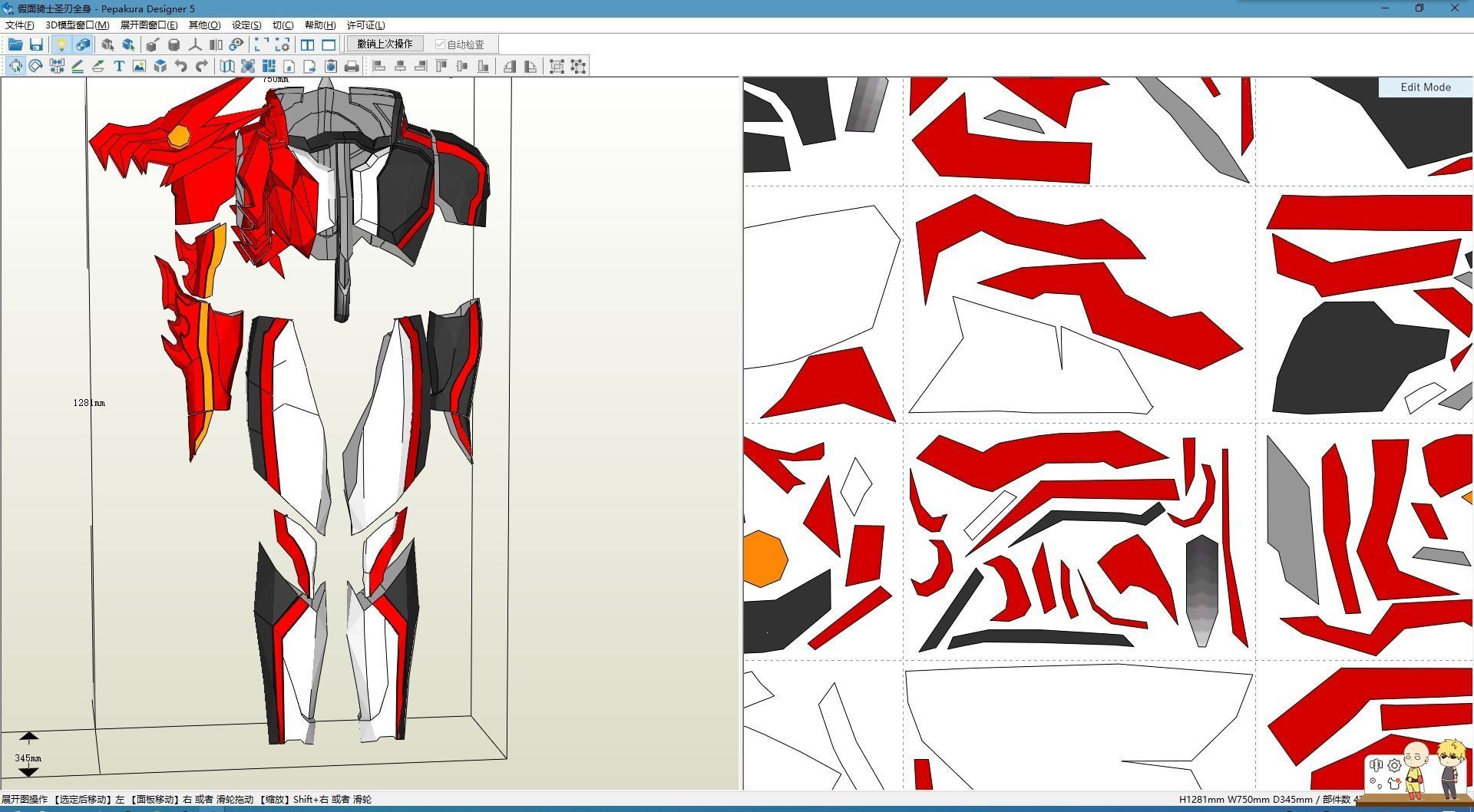The width and height of the screenshot is (1474, 812).
Task: Switch to split two-pane window layout
Action: [308, 45]
